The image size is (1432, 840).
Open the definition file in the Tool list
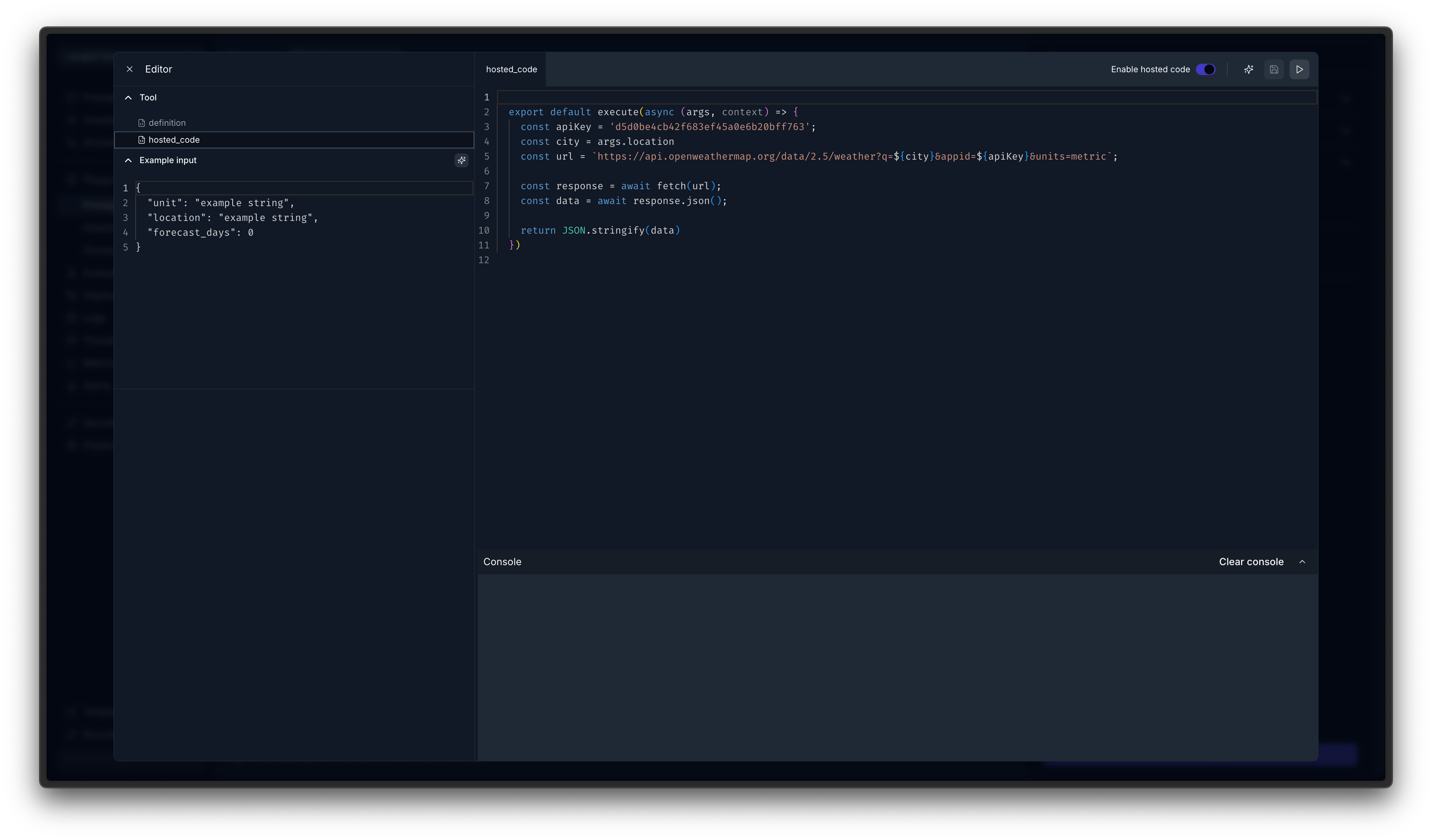(x=167, y=122)
